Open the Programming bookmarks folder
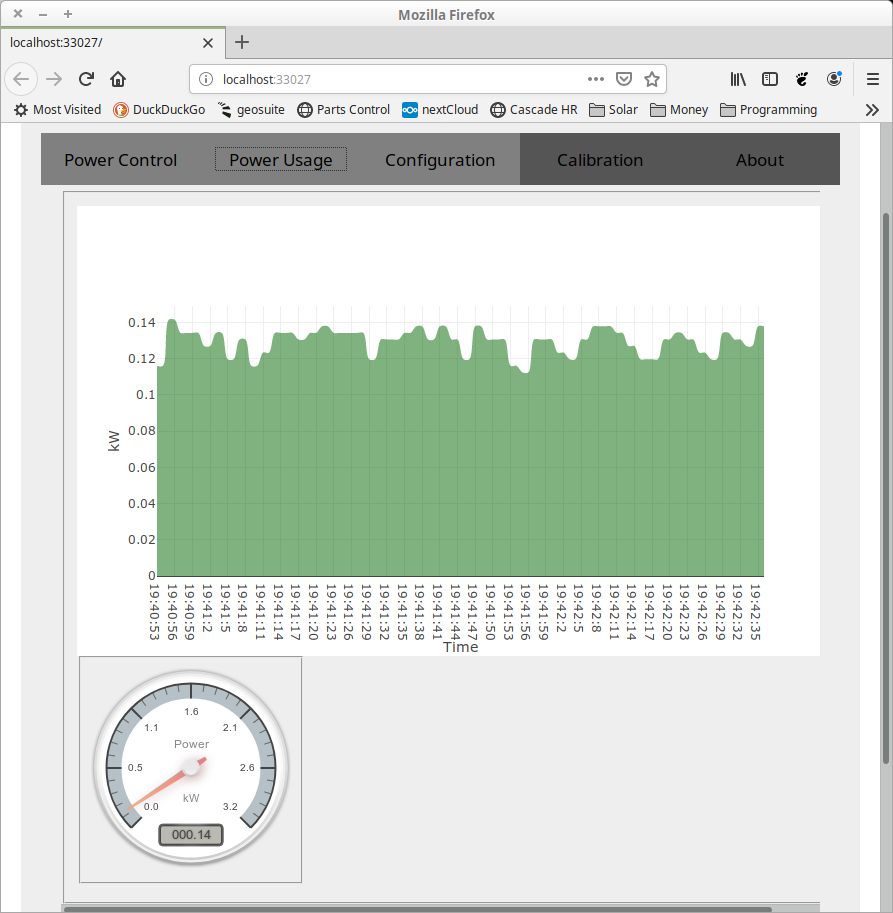Screen dimensions: 893x913 click(x=768, y=110)
